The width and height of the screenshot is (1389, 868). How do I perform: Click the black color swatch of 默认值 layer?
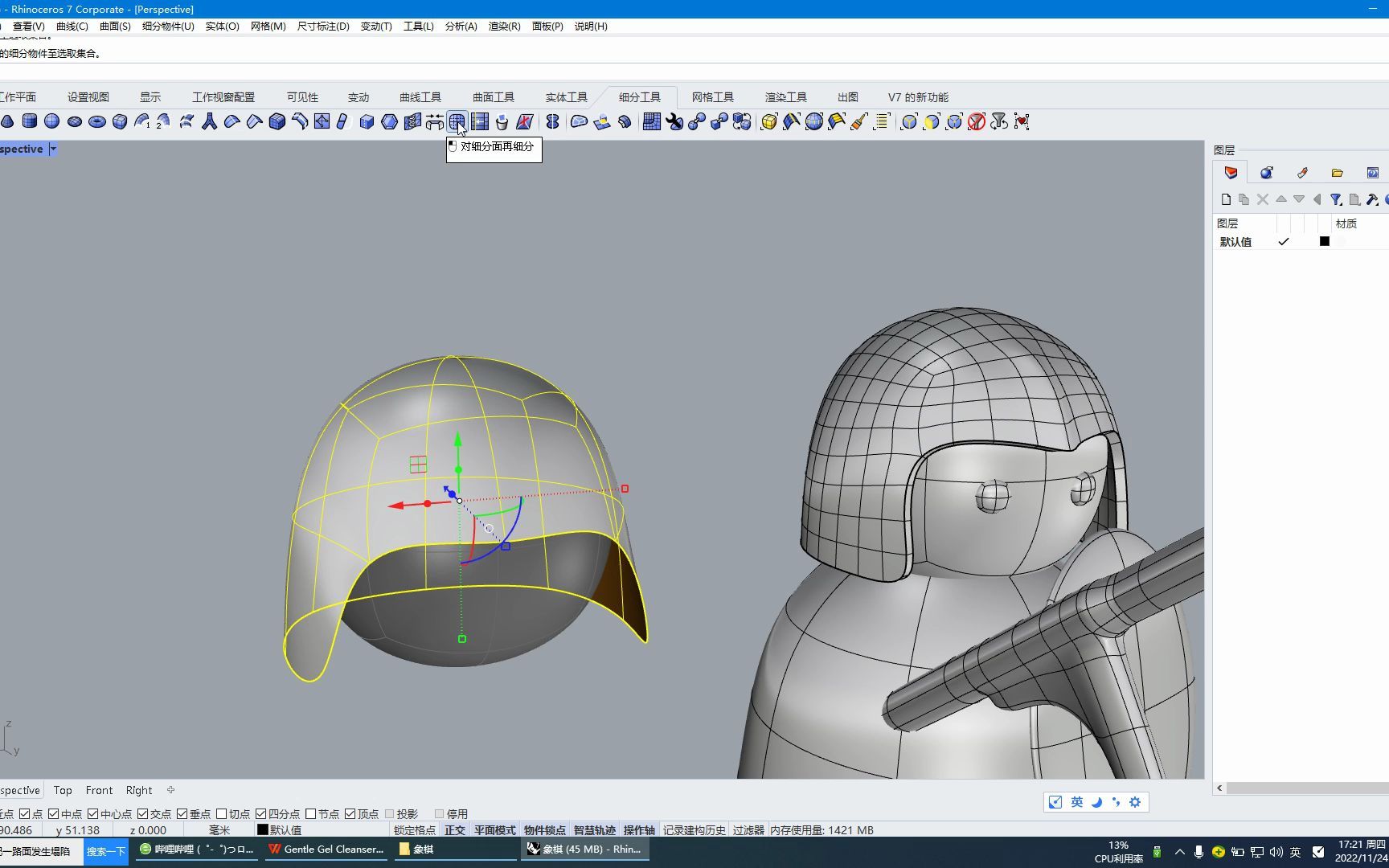click(x=1325, y=241)
